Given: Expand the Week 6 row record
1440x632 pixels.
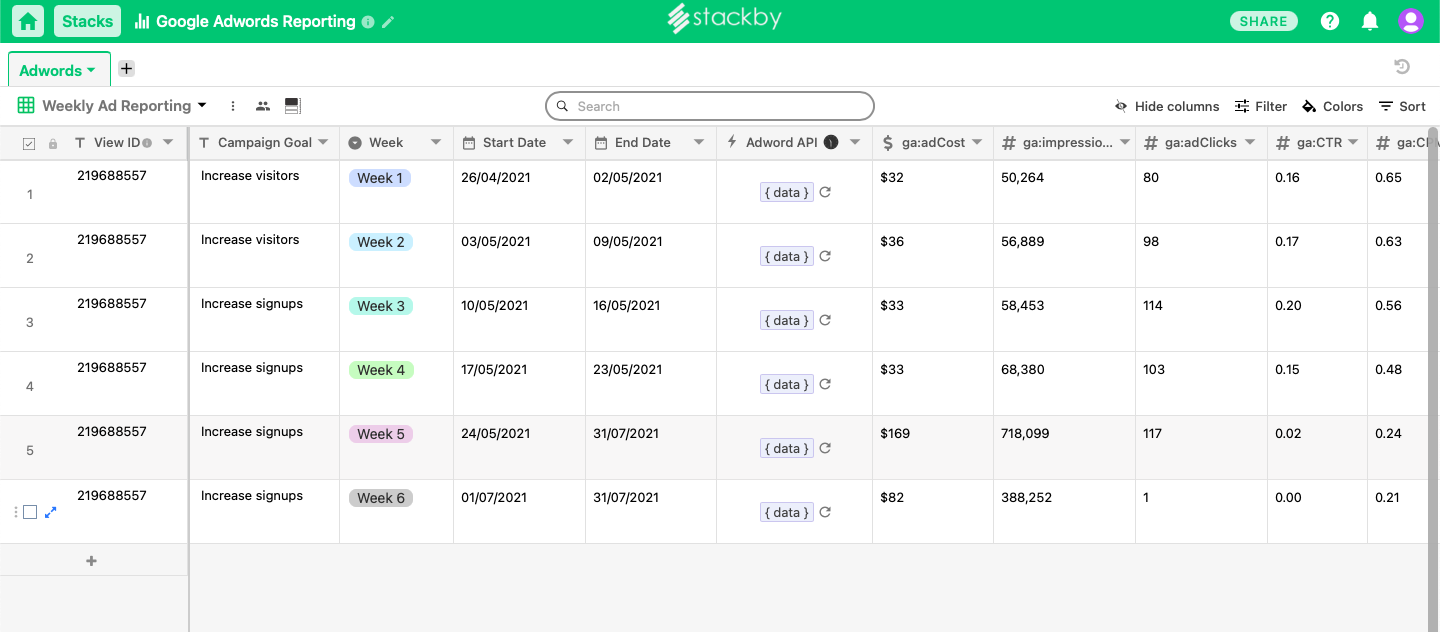Looking at the screenshot, I should click(51, 512).
